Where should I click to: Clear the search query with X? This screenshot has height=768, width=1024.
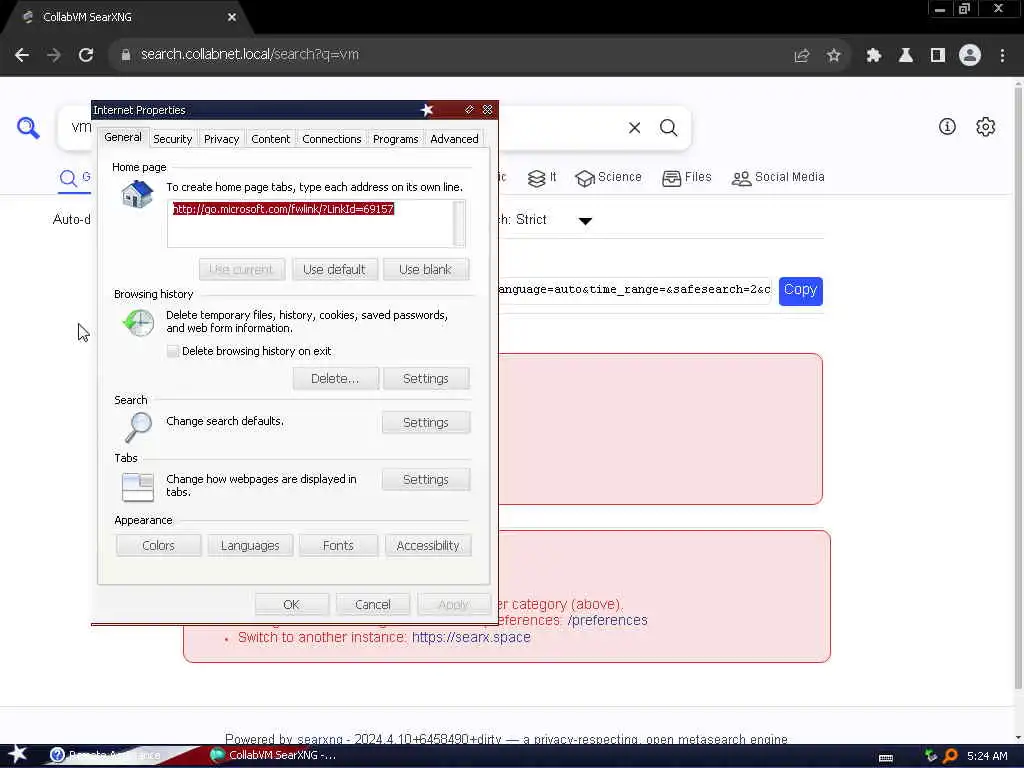click(x=634, y=128)
